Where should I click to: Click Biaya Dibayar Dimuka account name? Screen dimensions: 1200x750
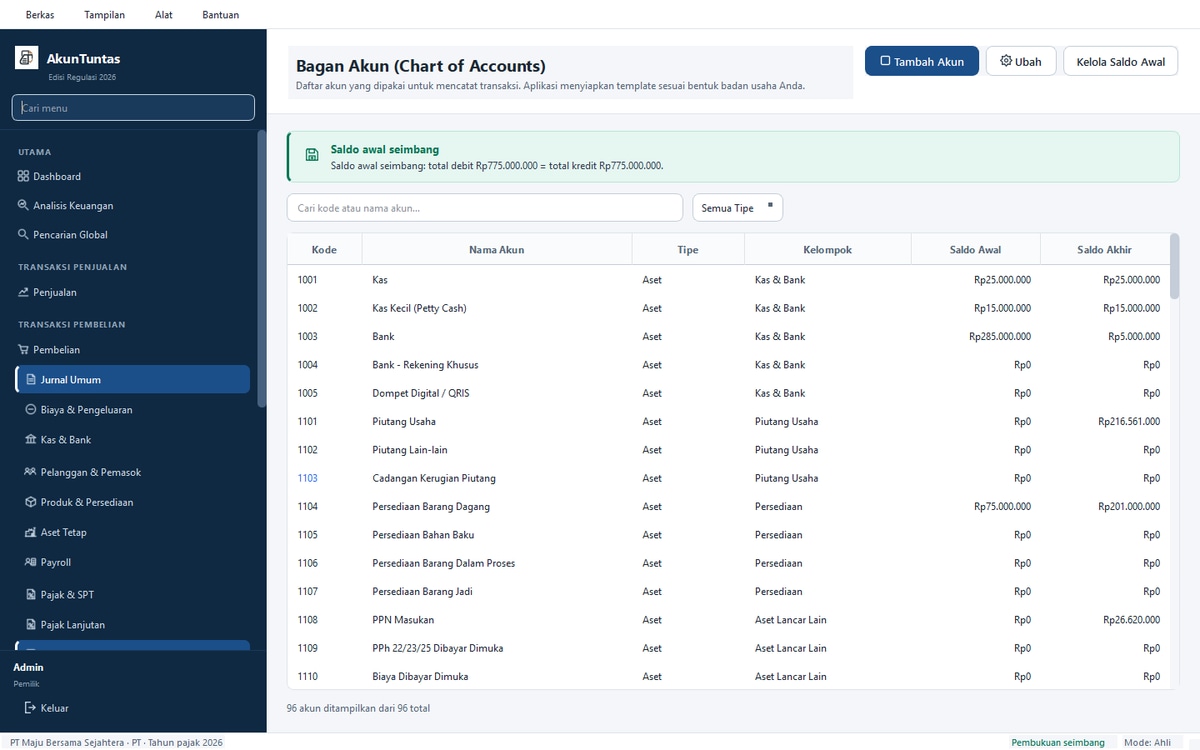pos(420,677)
